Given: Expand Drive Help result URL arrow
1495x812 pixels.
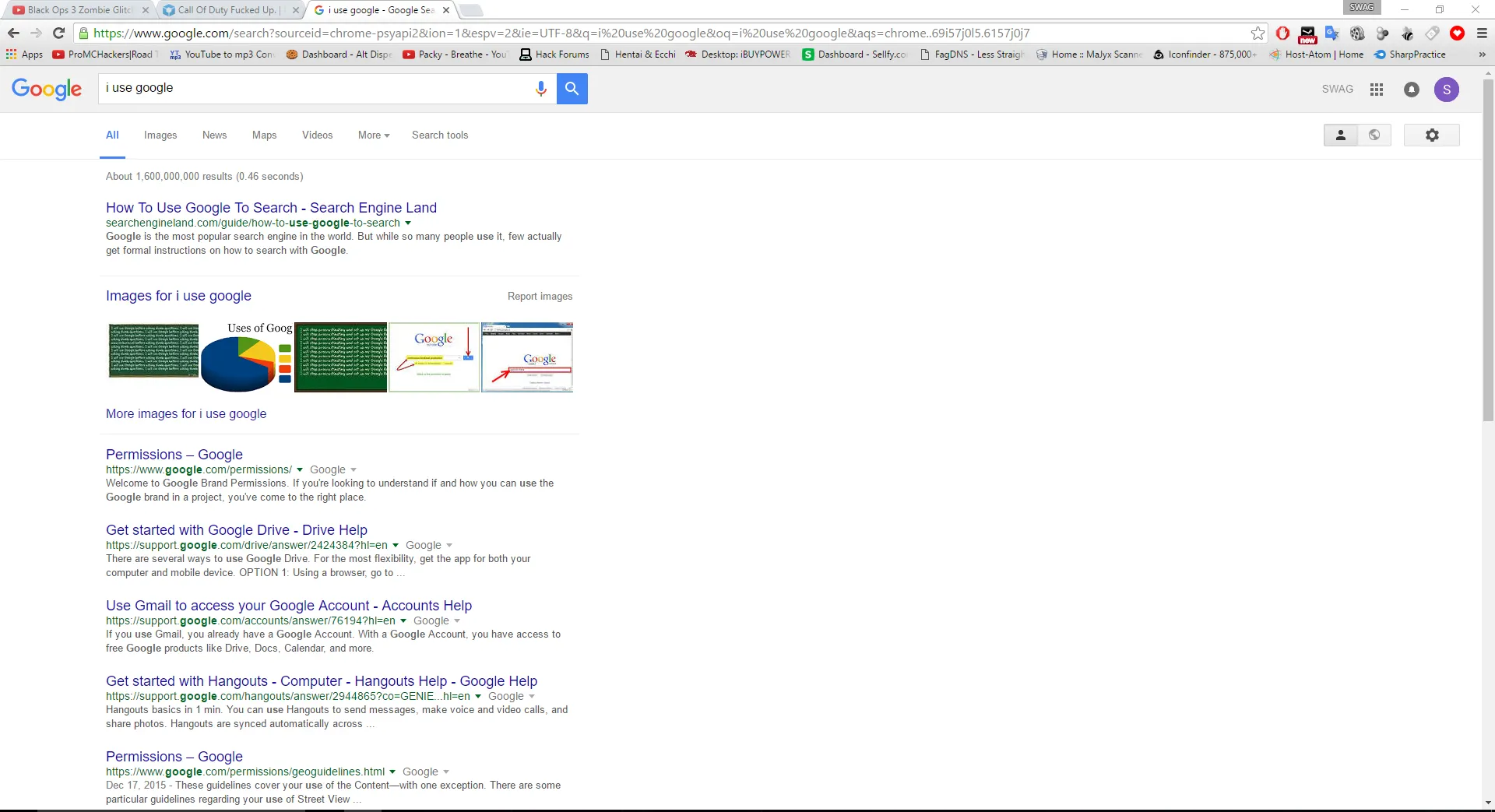Looking at the screenshot, I should pyautogui.click(x=396, y=546).
